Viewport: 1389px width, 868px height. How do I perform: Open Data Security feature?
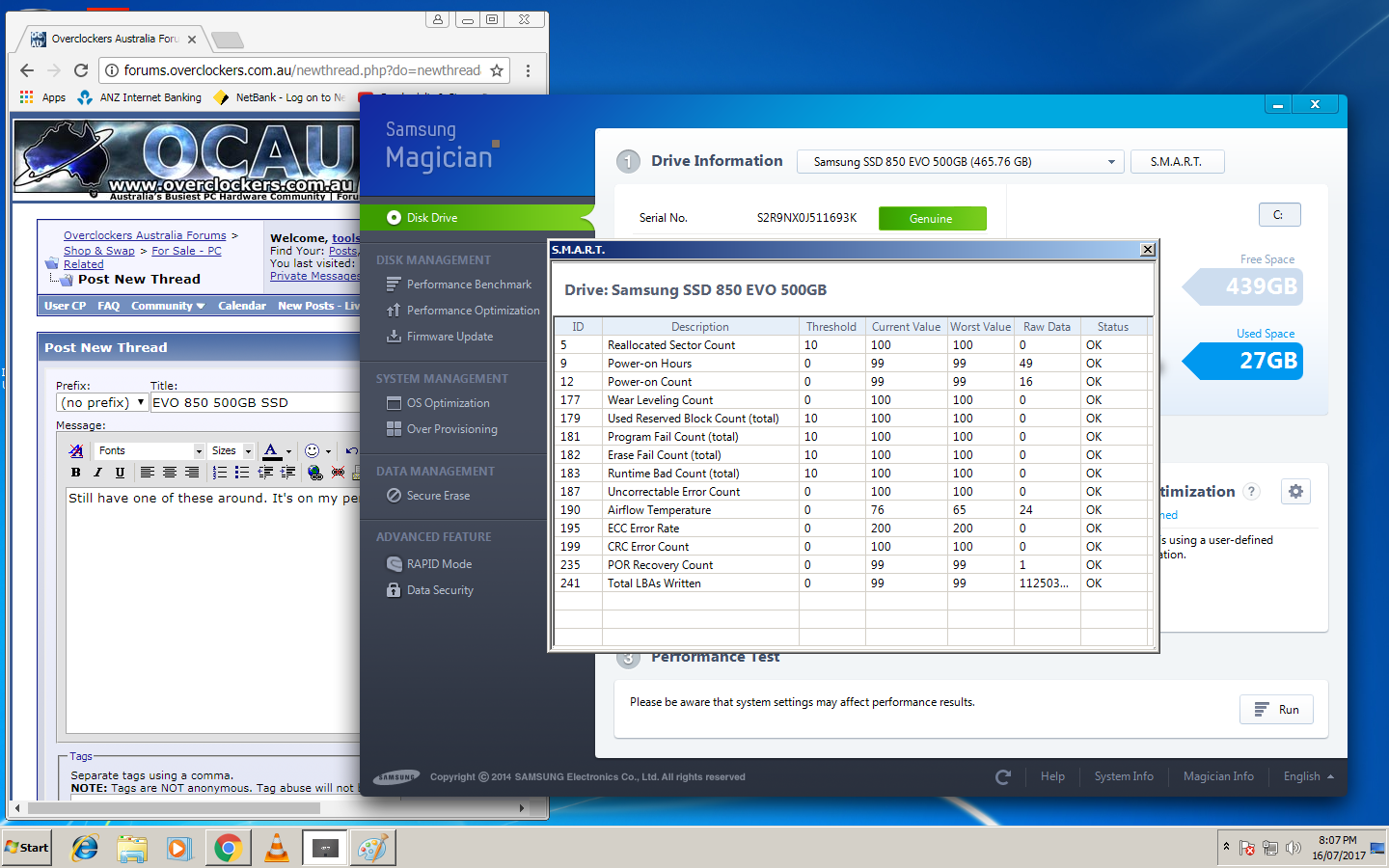coord(440,590)
